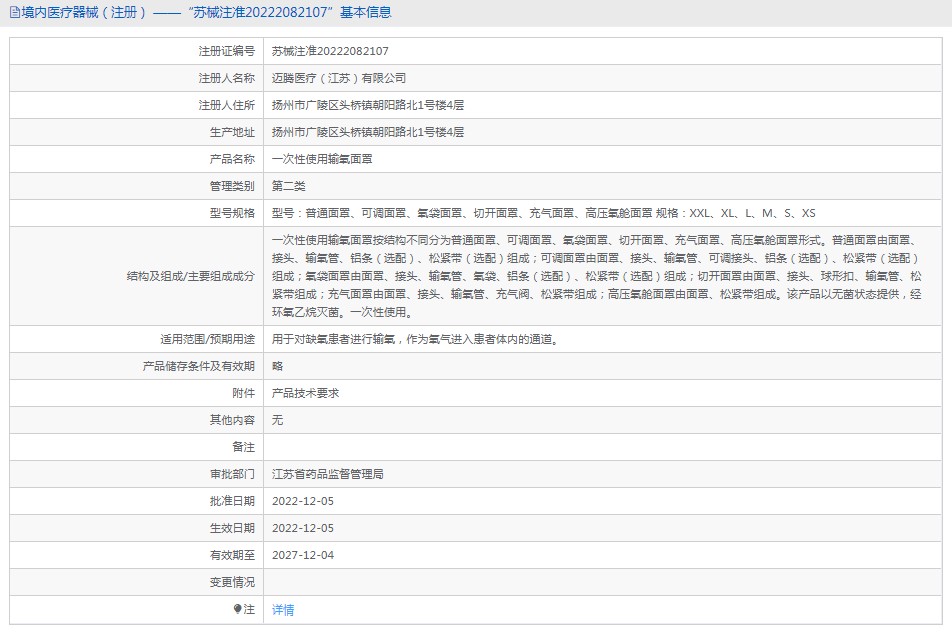Click the 注册人住所 label cell

(x=137, y=105)
